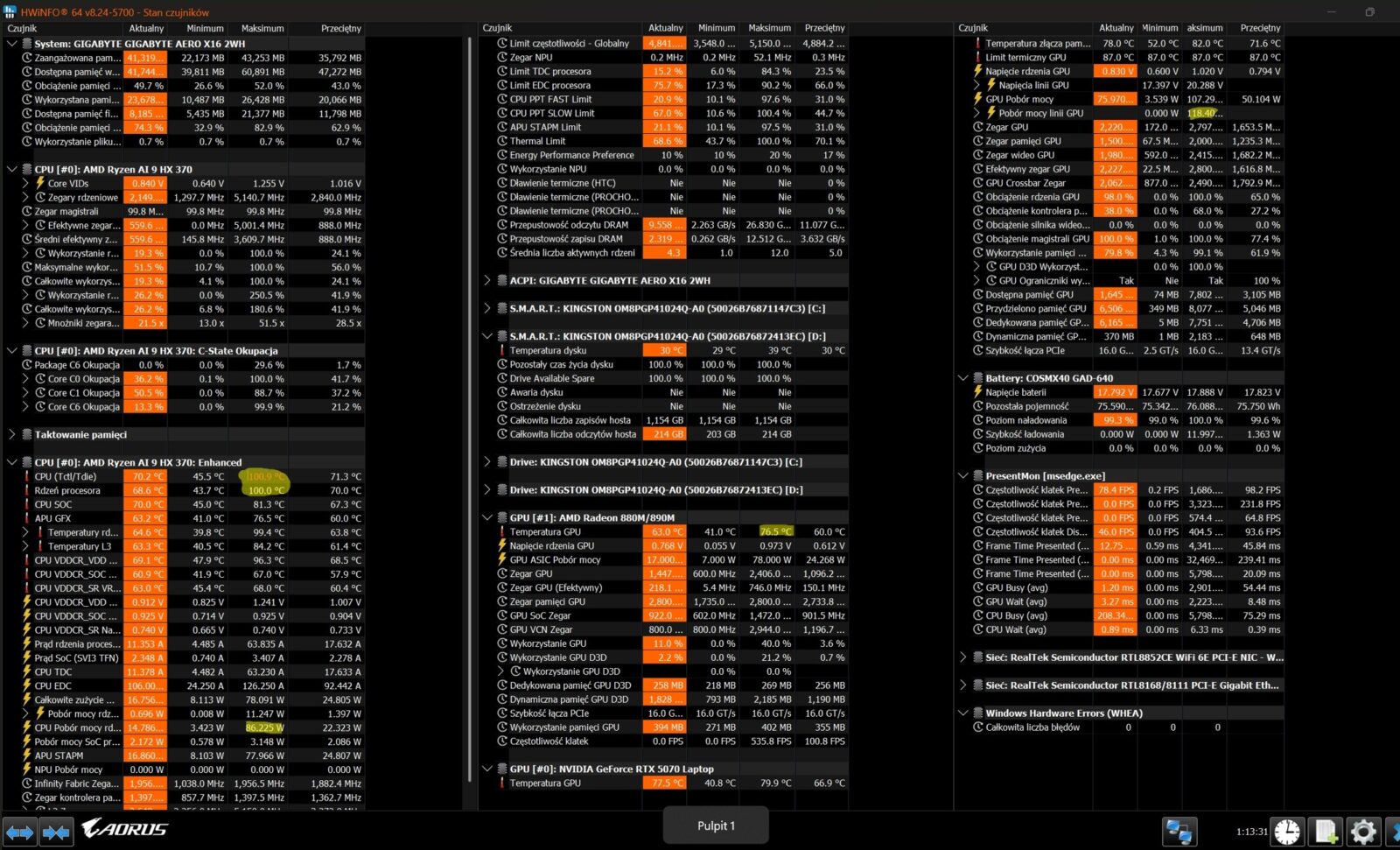This screenshot has height=850, width=1400.
Task: Open sensor settings gear icon
Action: pos(1363,832)
